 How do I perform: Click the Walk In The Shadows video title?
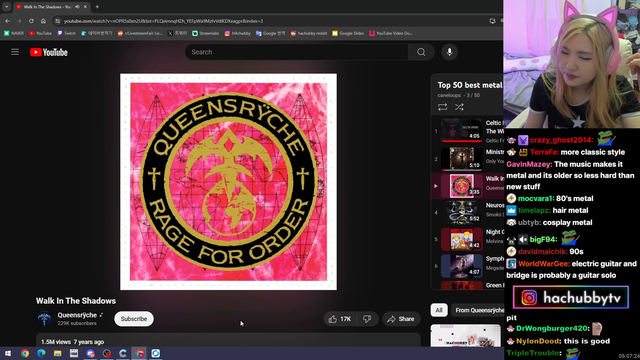coord(76,301)
